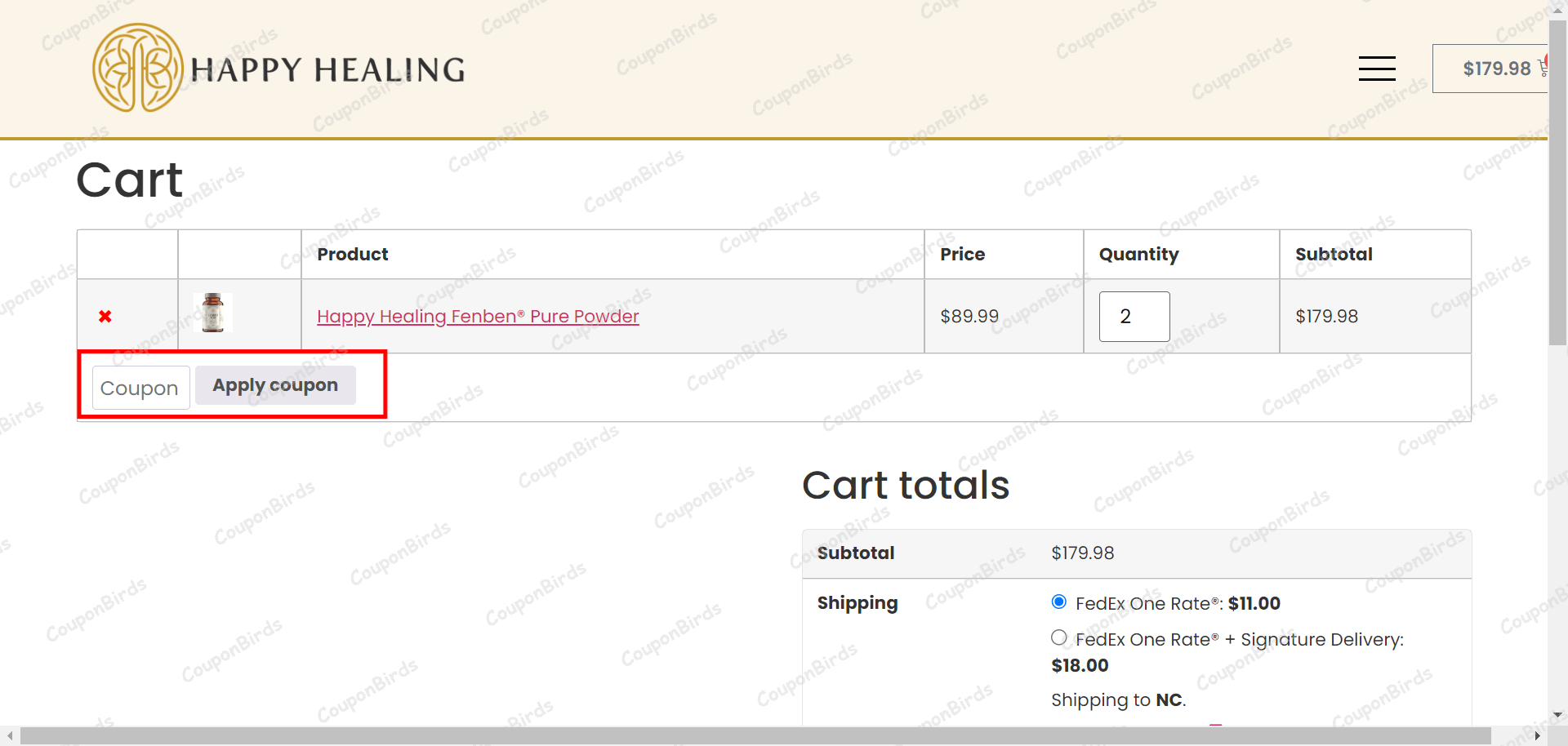Open Happy Healing Fenben Pure Powder link

[x=478, y=316]
